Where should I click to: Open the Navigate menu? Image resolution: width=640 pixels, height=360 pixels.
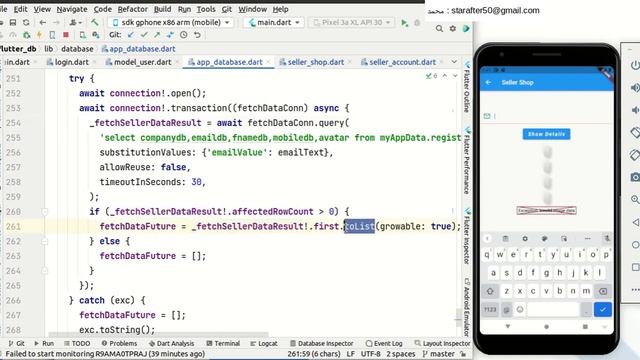tap(72, 9)
